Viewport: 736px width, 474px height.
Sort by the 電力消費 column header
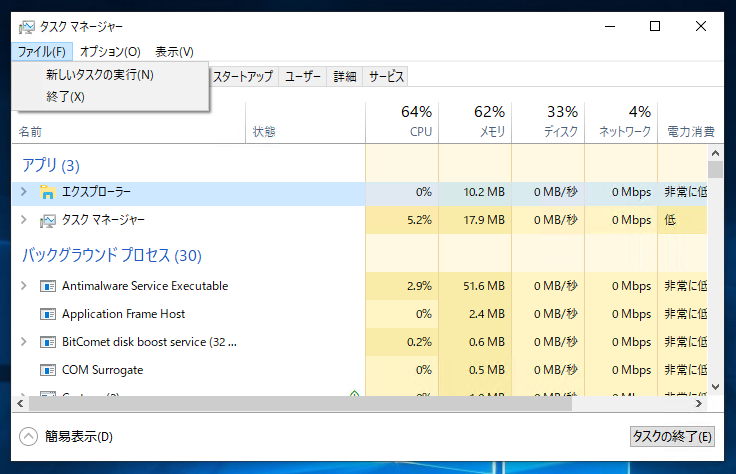point(690,123)
